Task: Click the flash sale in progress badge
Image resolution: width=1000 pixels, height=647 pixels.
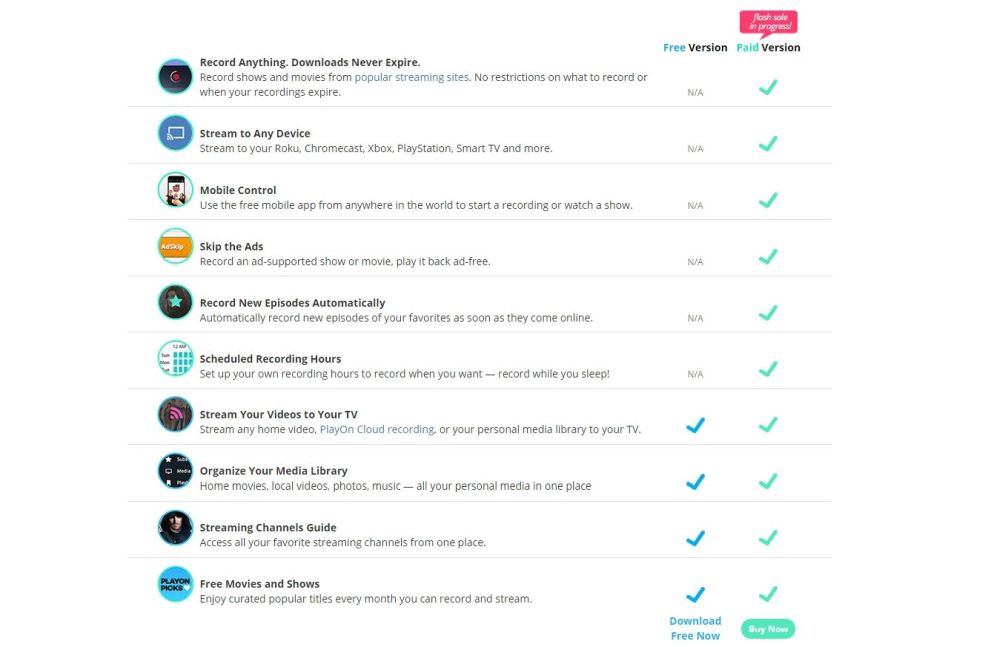Action: click(x=768, y=23)
